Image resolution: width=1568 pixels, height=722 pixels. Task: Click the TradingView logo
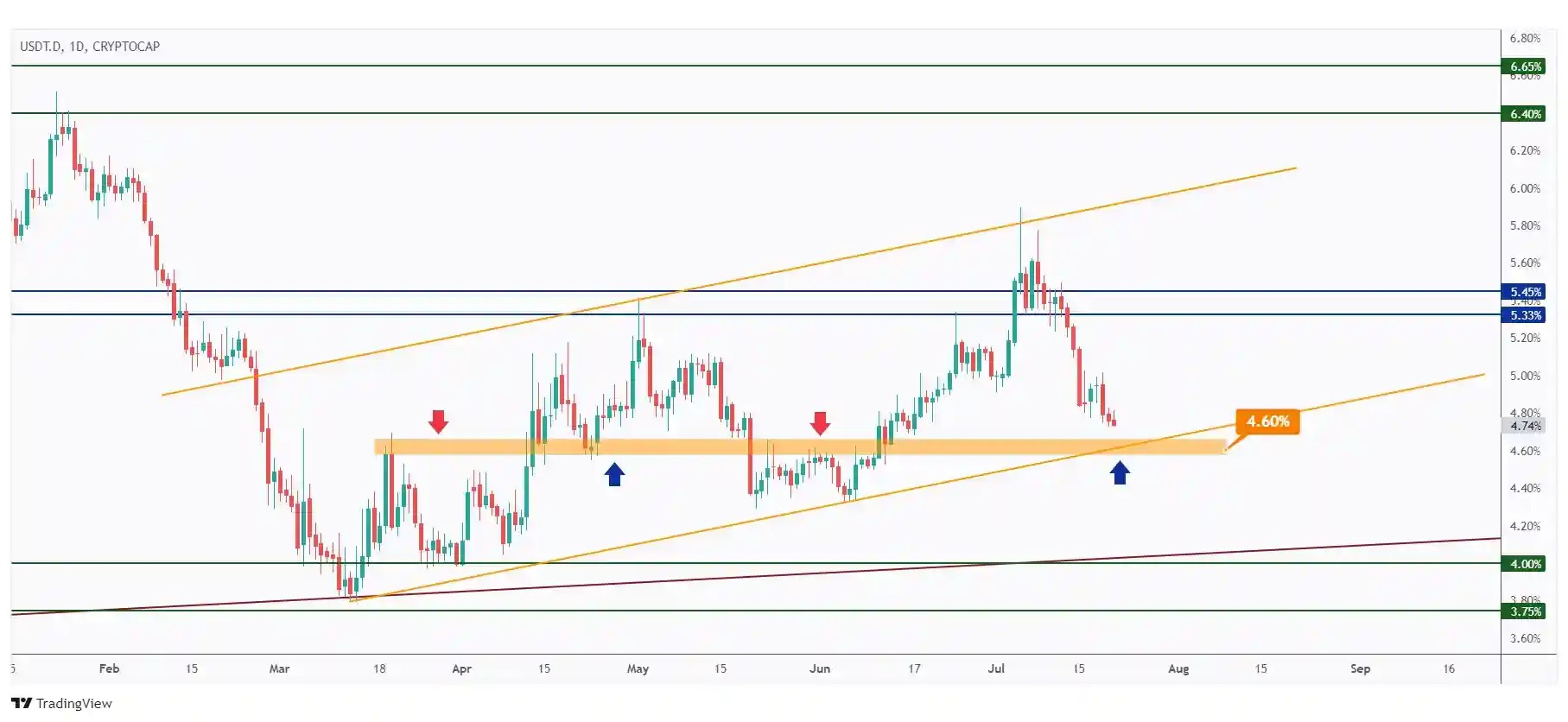point(61,703)
